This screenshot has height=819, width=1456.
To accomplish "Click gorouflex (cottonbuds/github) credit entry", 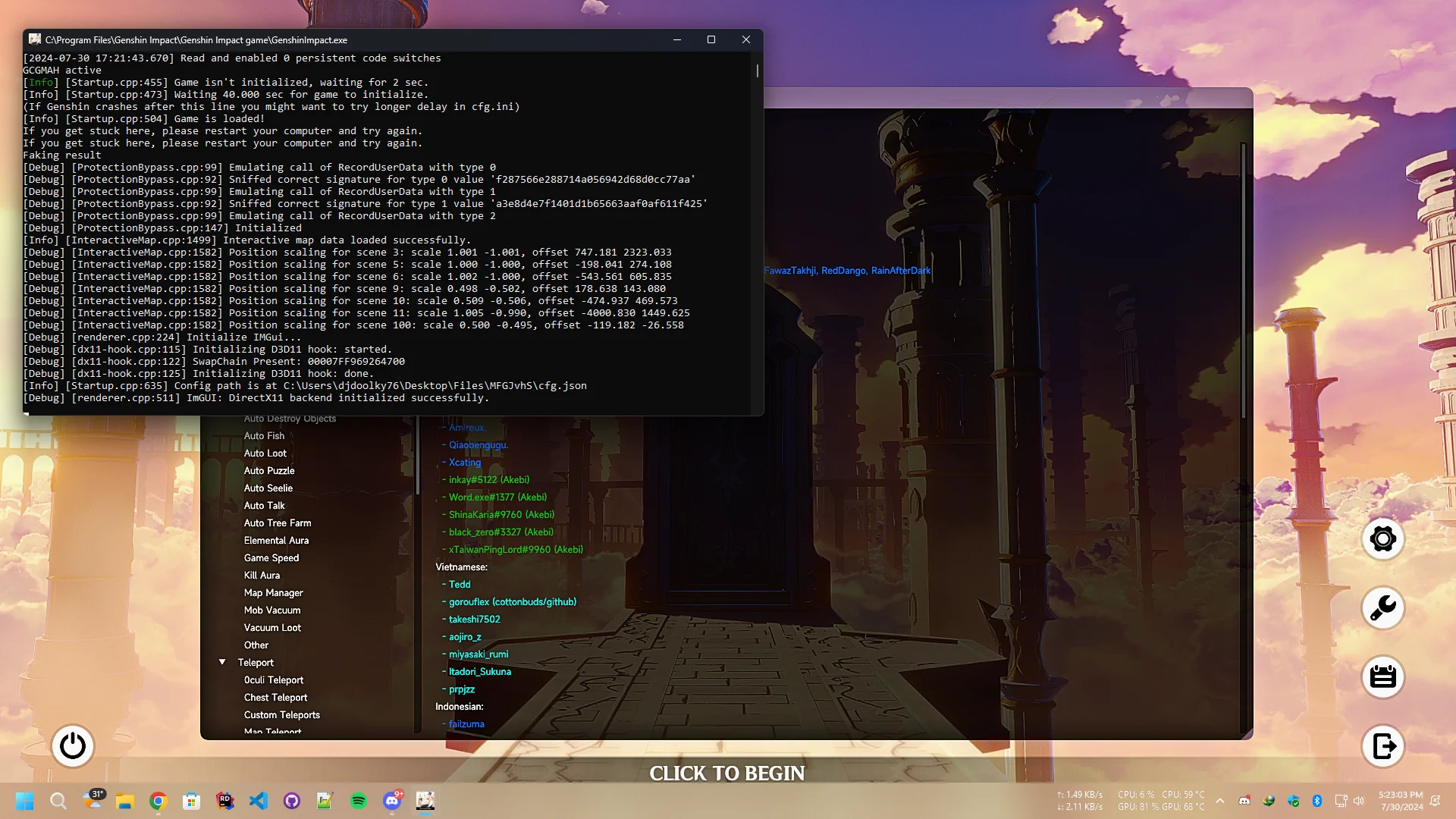I will point(513,602).
